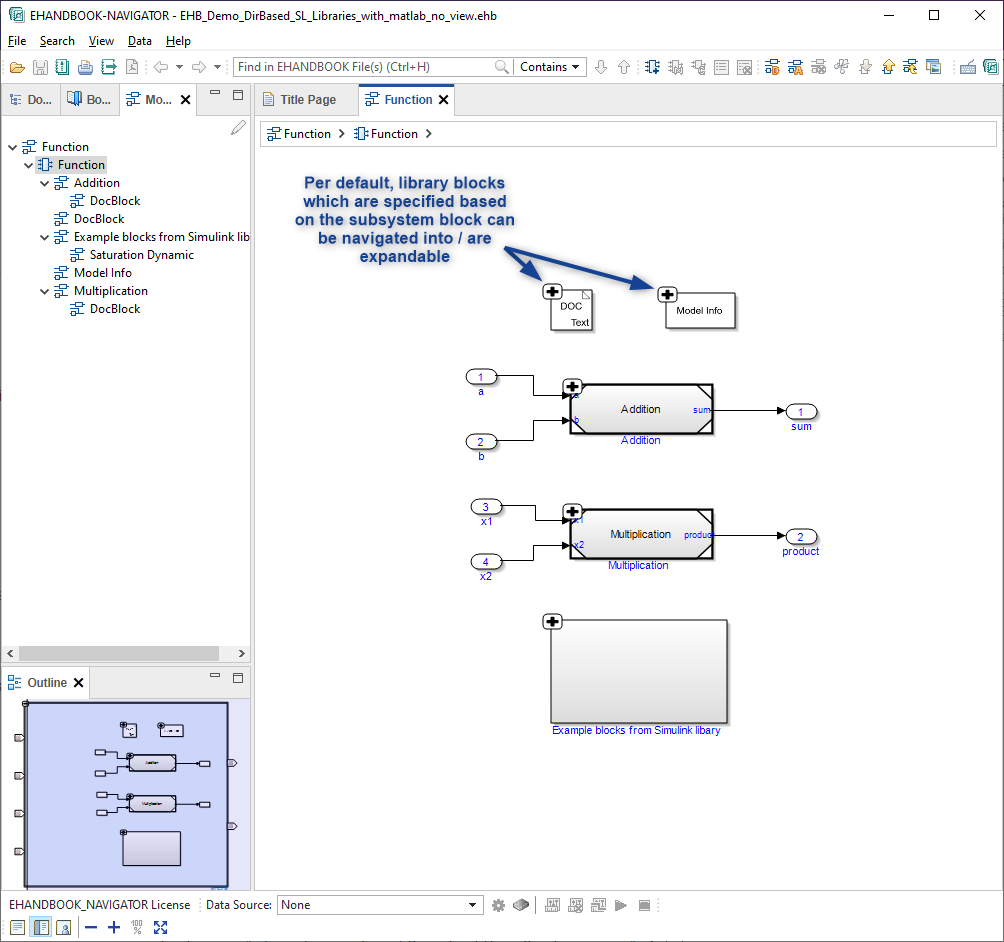Select the Print icon in the toolbar

(x=85, y=68)
